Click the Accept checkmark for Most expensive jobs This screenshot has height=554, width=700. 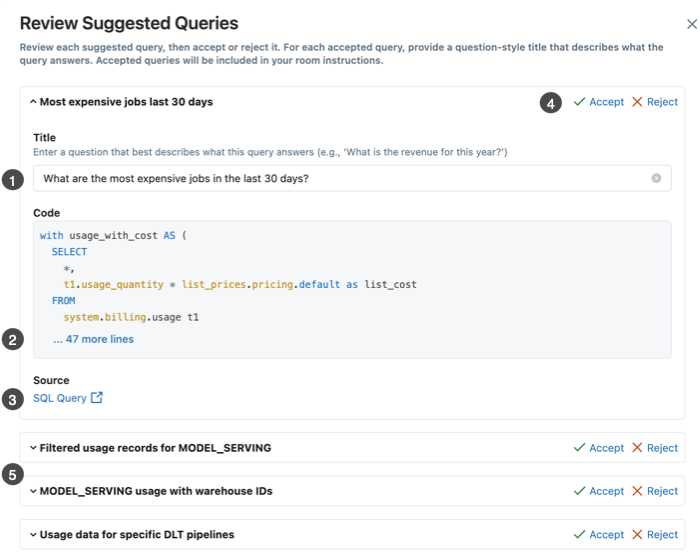pyautogui.click(x=580, y=102)
